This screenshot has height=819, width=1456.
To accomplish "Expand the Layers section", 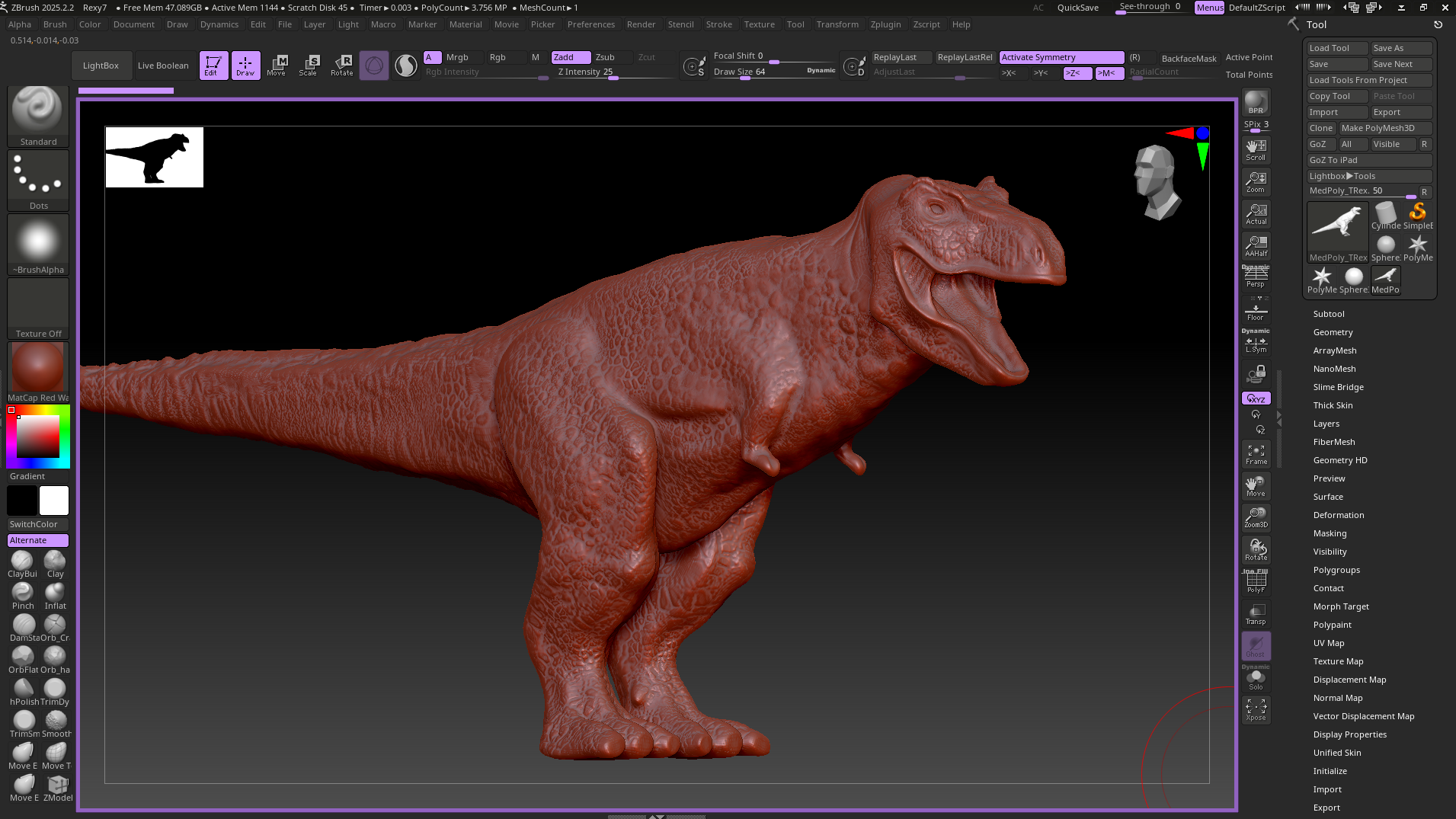I will (1326, 424).
